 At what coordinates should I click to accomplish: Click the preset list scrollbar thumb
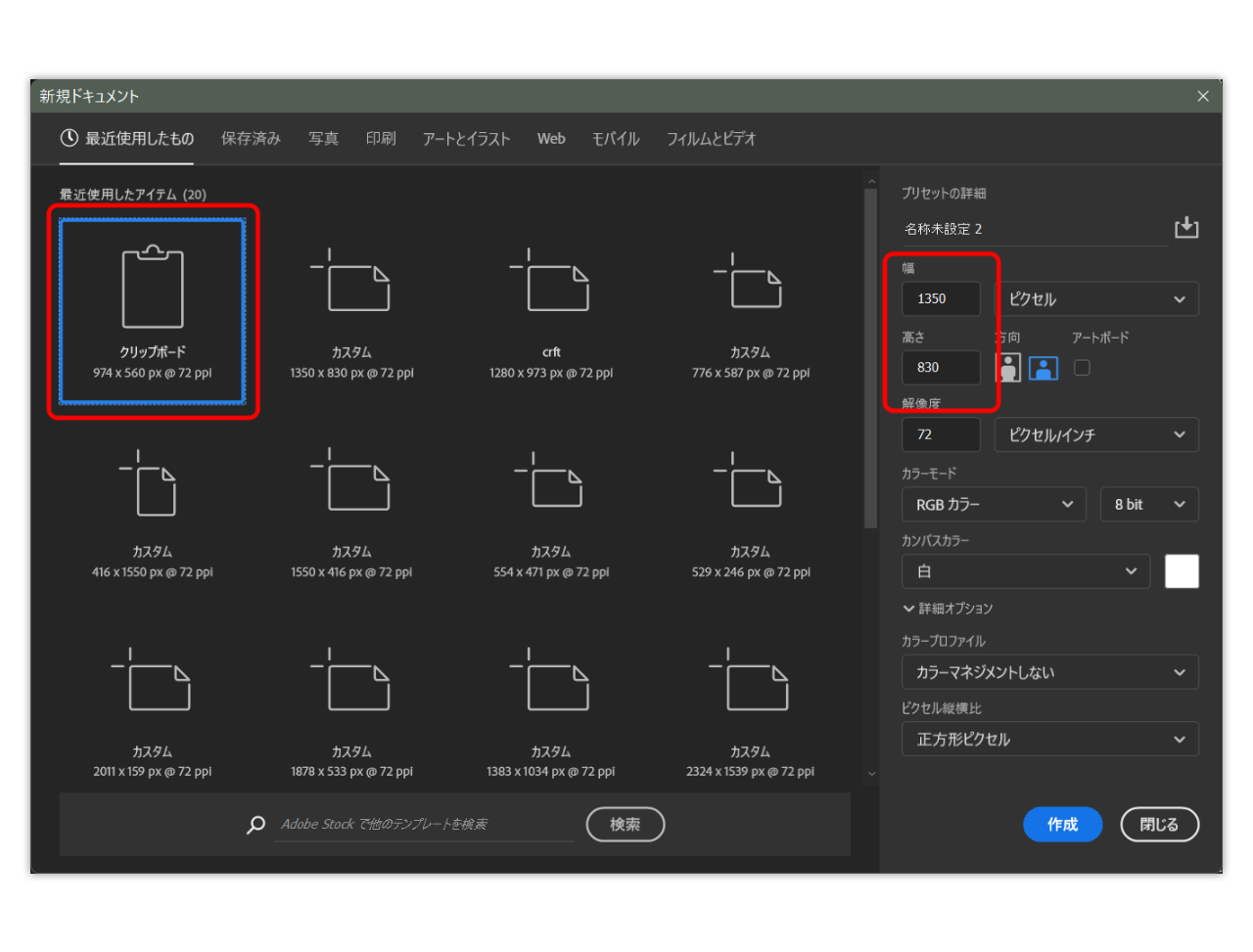tap(870, 358)
